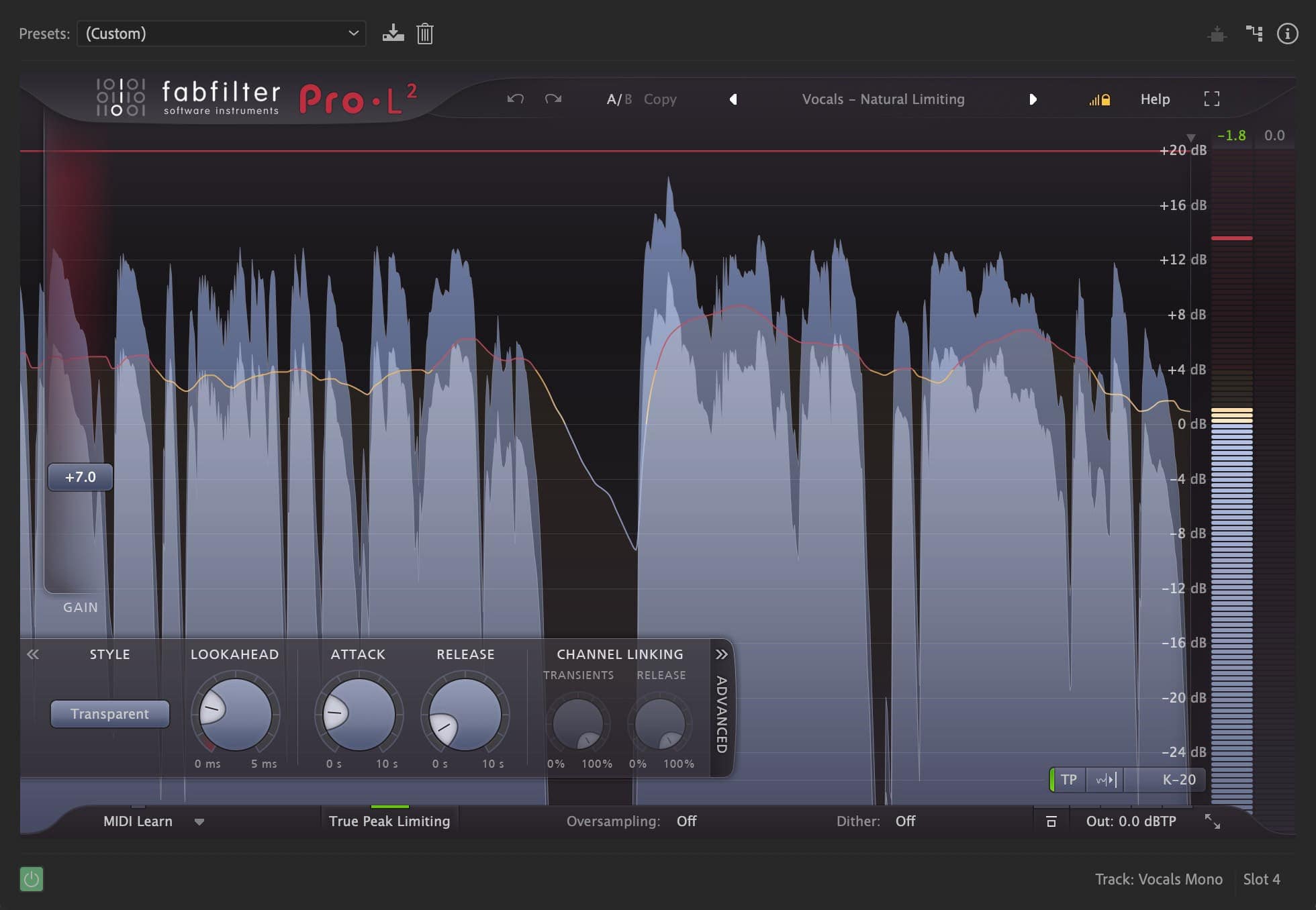The height and width of the screenshot is (910, 1316).
Task: Toggle the plugin bypass power button
Action: coord(32,878)
